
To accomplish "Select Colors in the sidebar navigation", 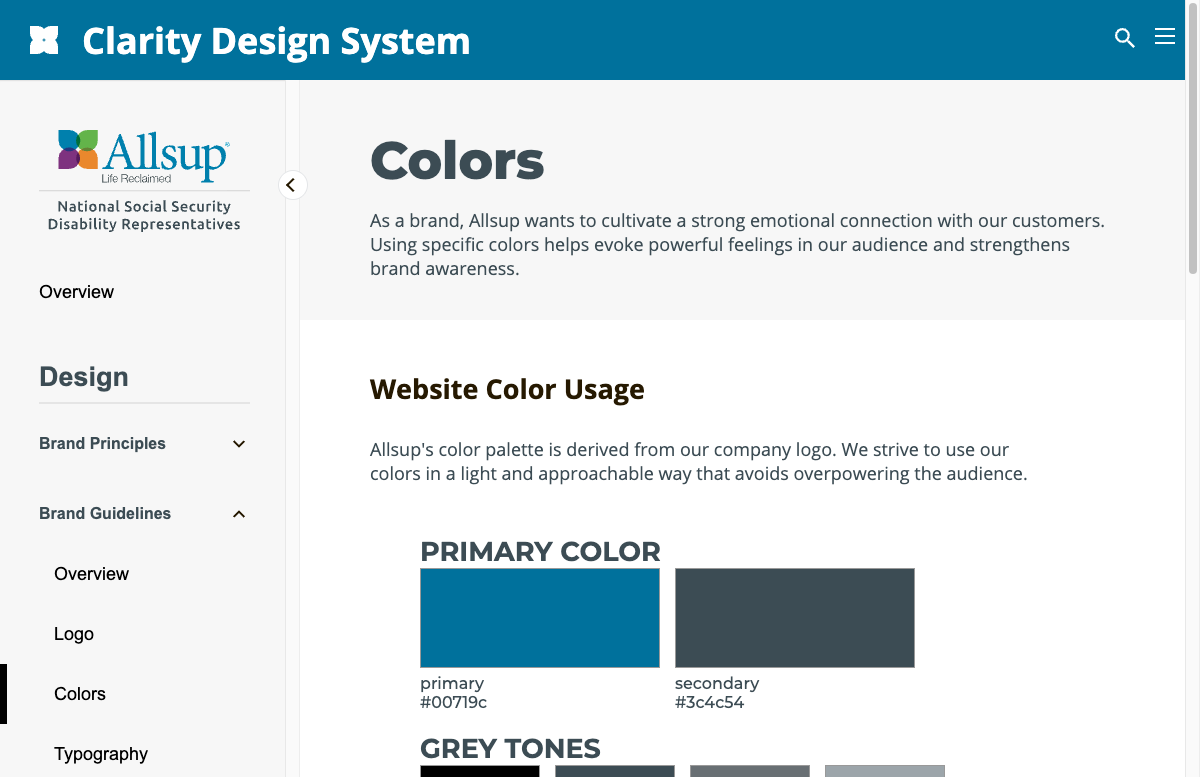I will click(80, 693).
